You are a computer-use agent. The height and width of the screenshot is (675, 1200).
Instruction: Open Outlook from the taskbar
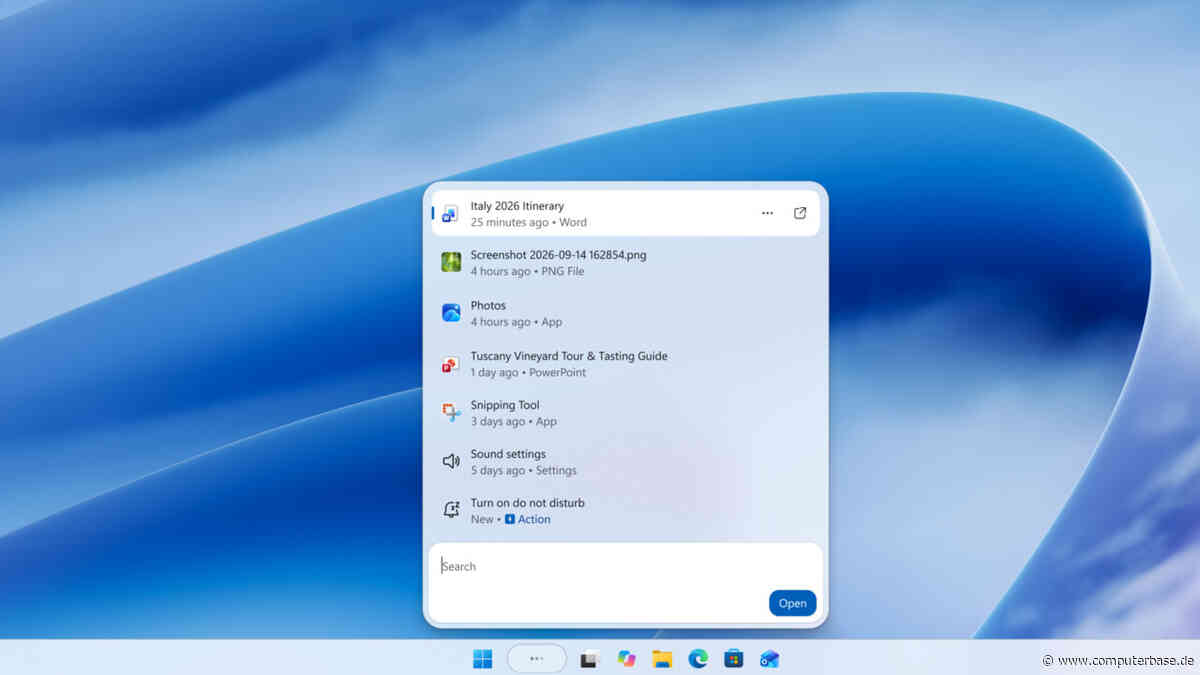click(769, 658)
